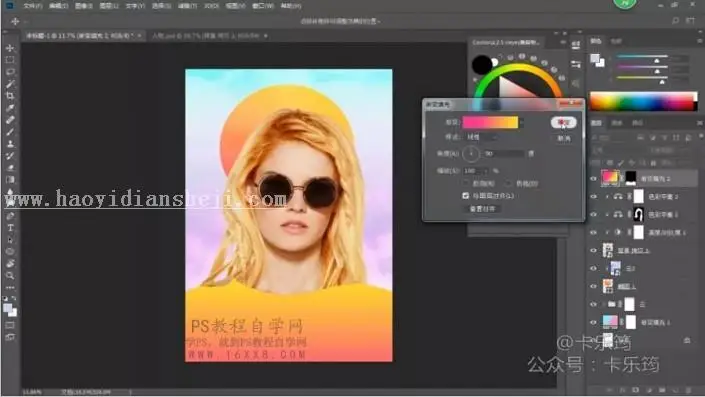Toggle the Dither checkbox in dialog
The image size is (705, 397).
click(508, 183)
